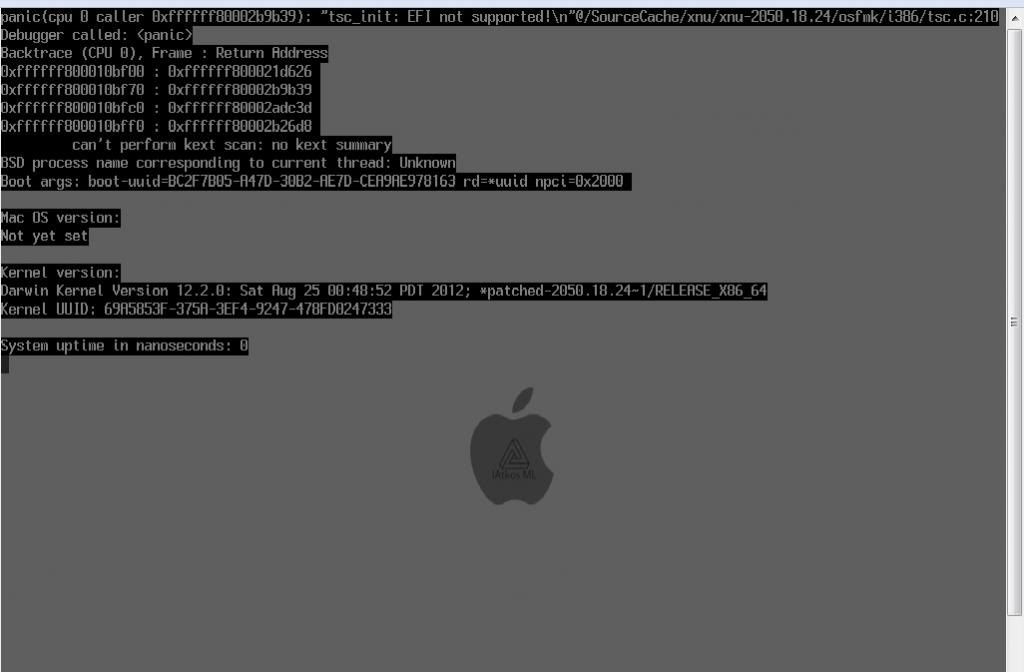Click the 'Kernel UUID: 69A5853F' line
The image size is (1024, 672).
coord(196,309)
